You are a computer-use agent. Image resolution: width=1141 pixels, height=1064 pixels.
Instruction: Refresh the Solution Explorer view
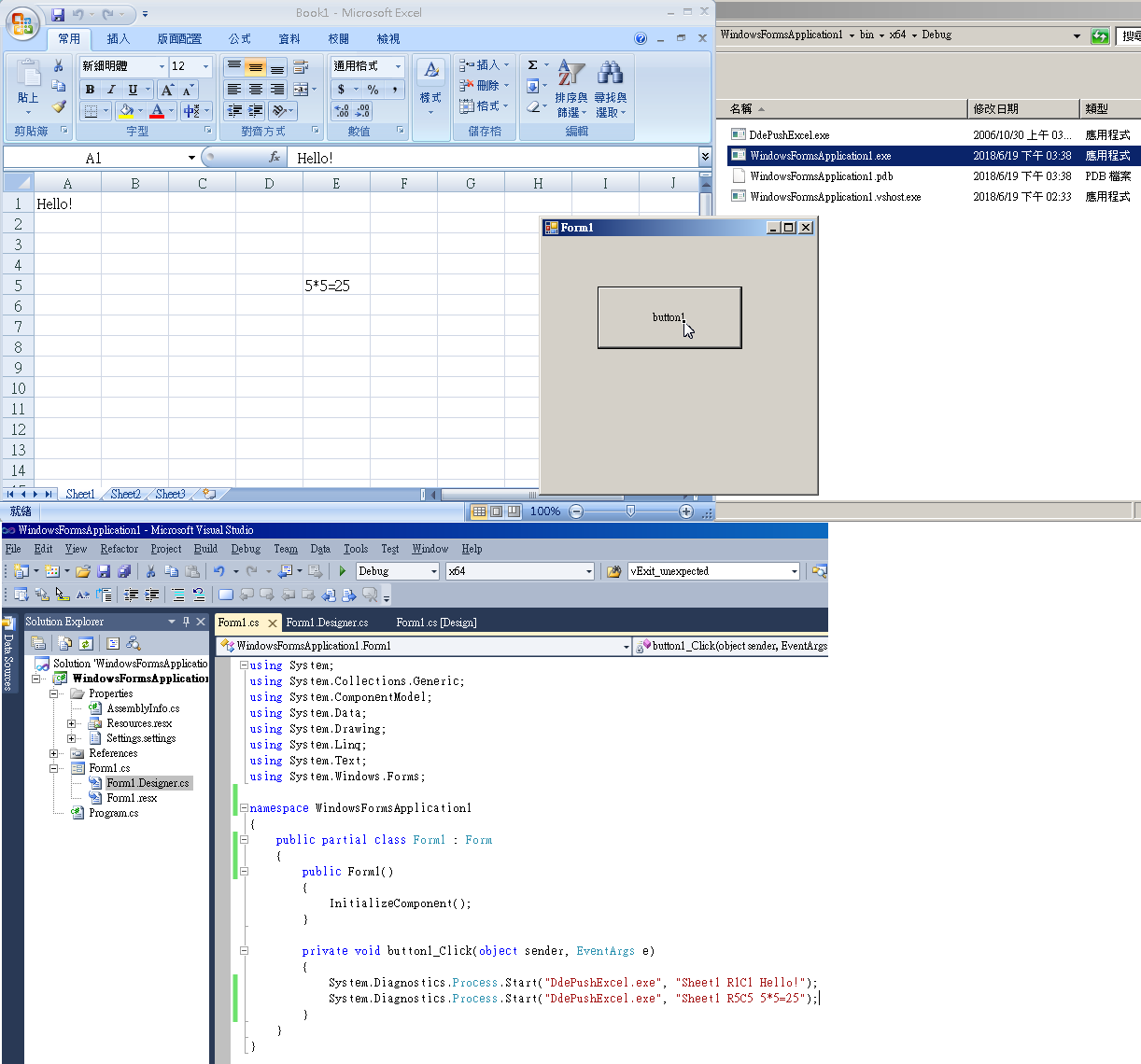[86, 643]
